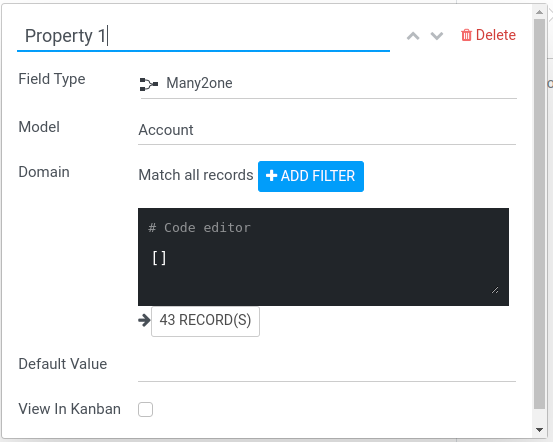Image resolution: width=553 pixels, height=442 pixels.
Task: Click the 'Field Type' label
Action: point(52,79)
